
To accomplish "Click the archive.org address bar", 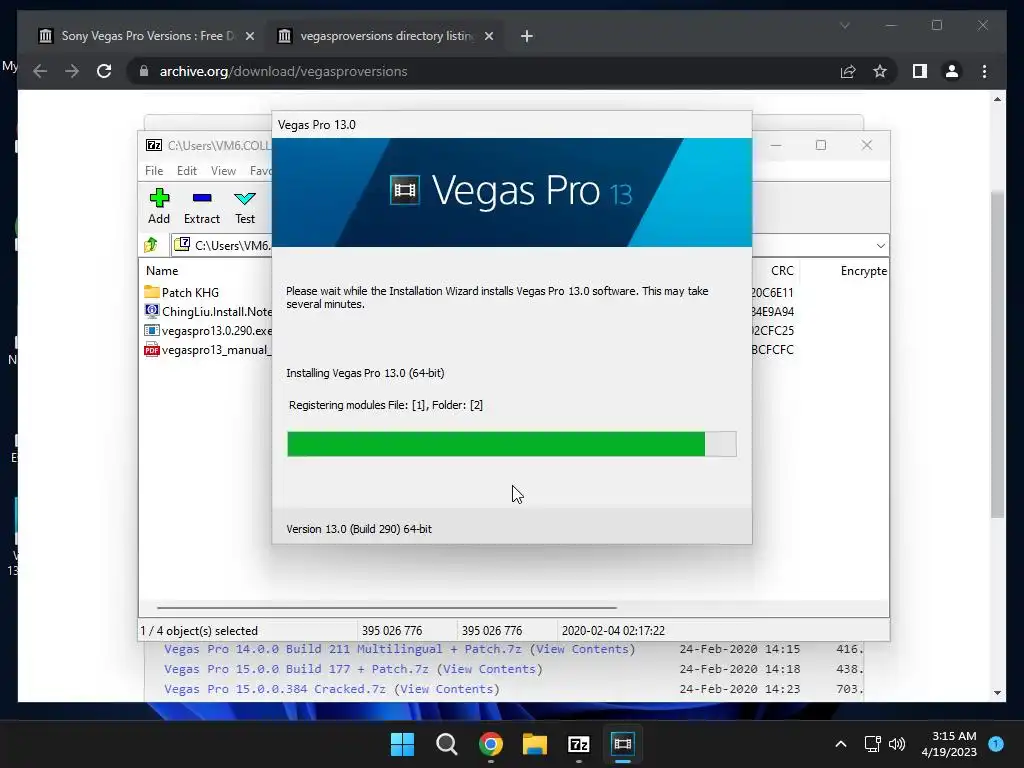I will coord(483,71).
